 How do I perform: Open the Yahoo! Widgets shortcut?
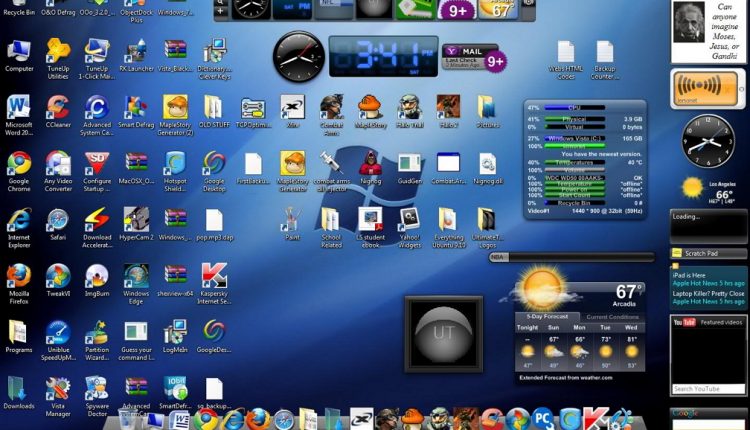click(409, 227)
